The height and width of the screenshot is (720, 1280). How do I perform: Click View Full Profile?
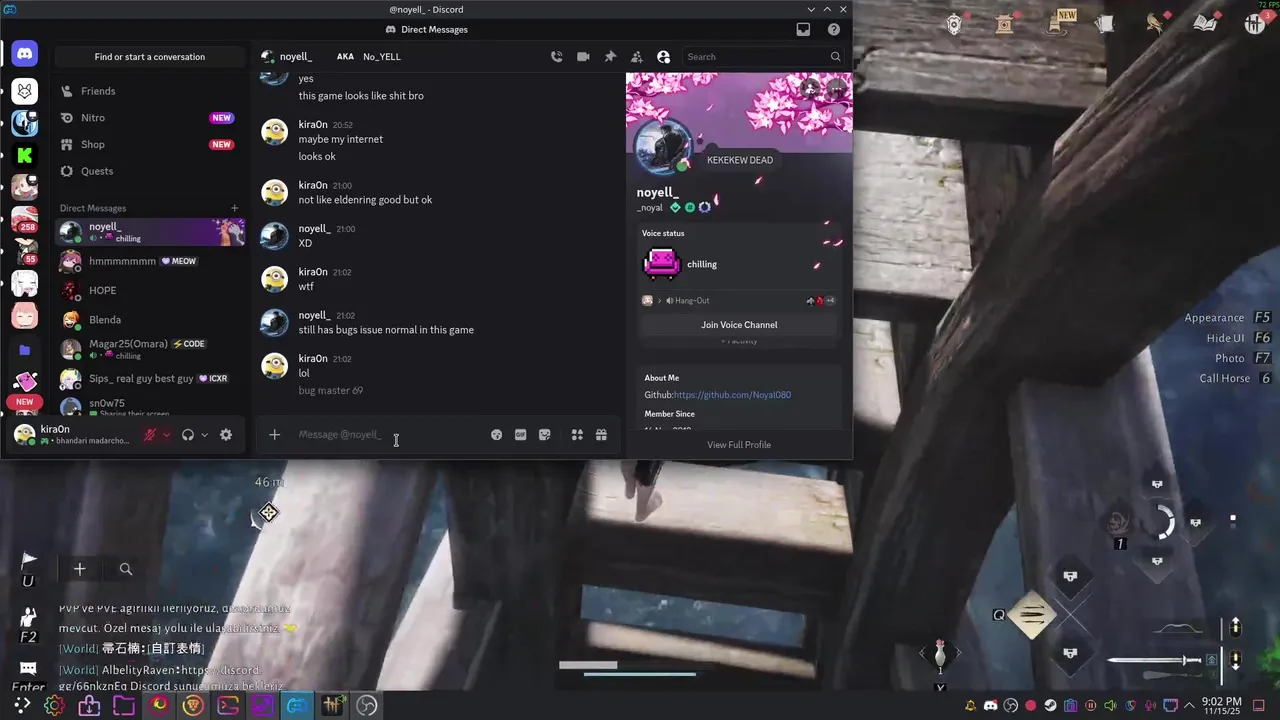pyautogui.click(x=739, y=445)
